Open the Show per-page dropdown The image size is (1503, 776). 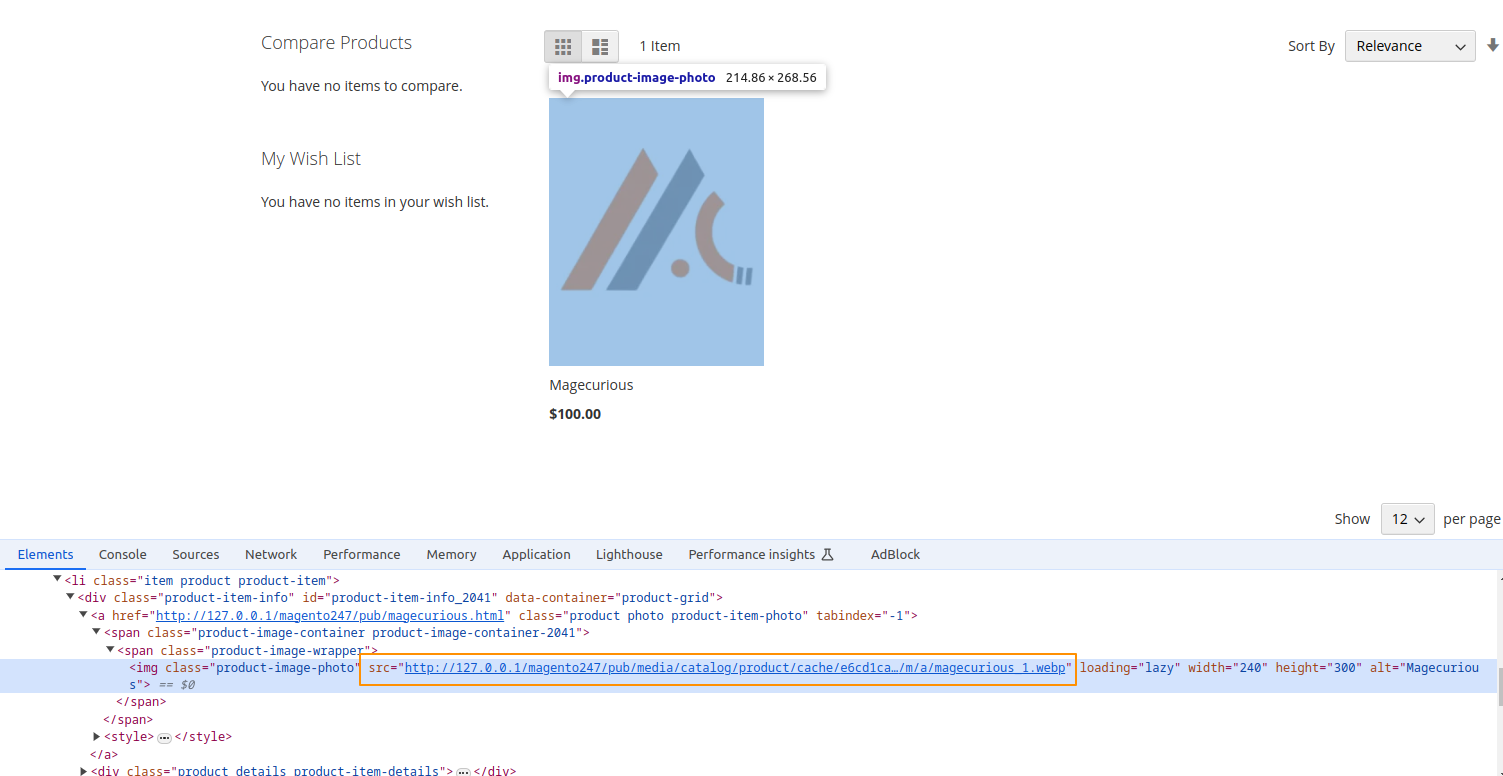[1407, 519]
